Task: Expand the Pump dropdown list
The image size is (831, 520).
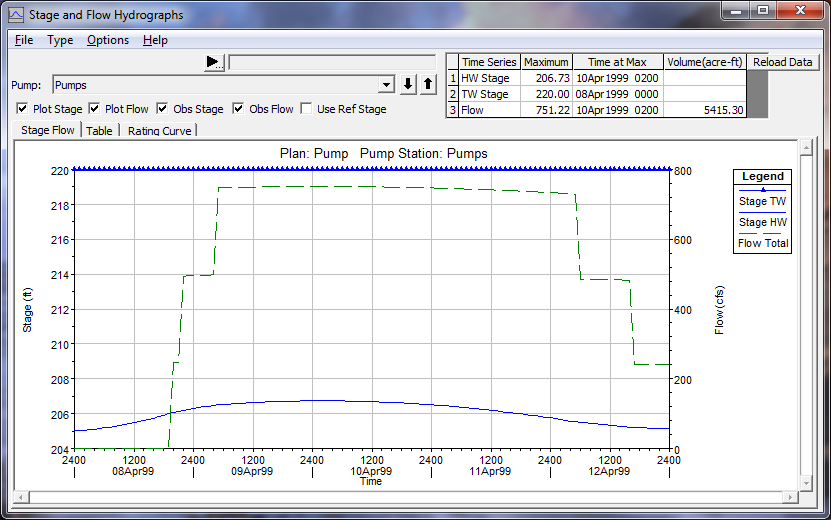Action: point(386,85)
